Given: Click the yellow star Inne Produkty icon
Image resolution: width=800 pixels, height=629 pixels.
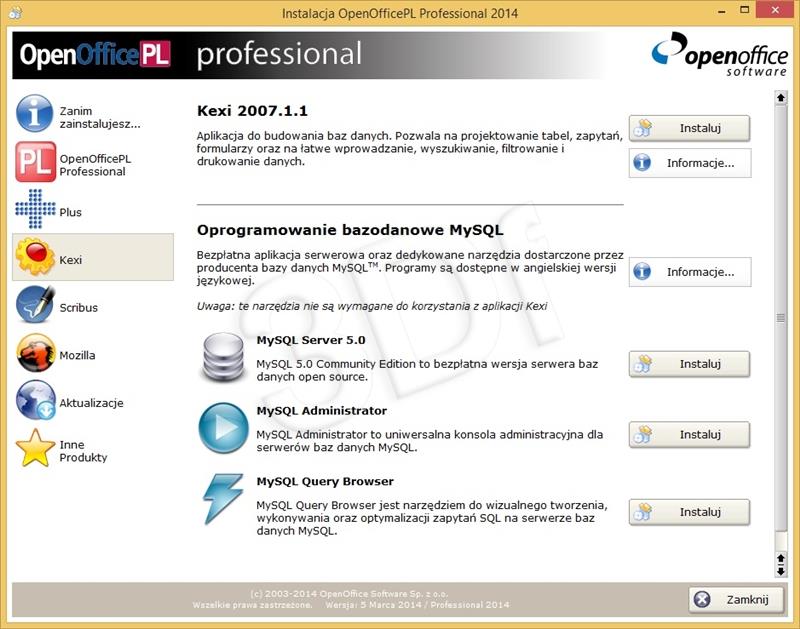Looking at the screenshot, I should [x=35, y=448].
